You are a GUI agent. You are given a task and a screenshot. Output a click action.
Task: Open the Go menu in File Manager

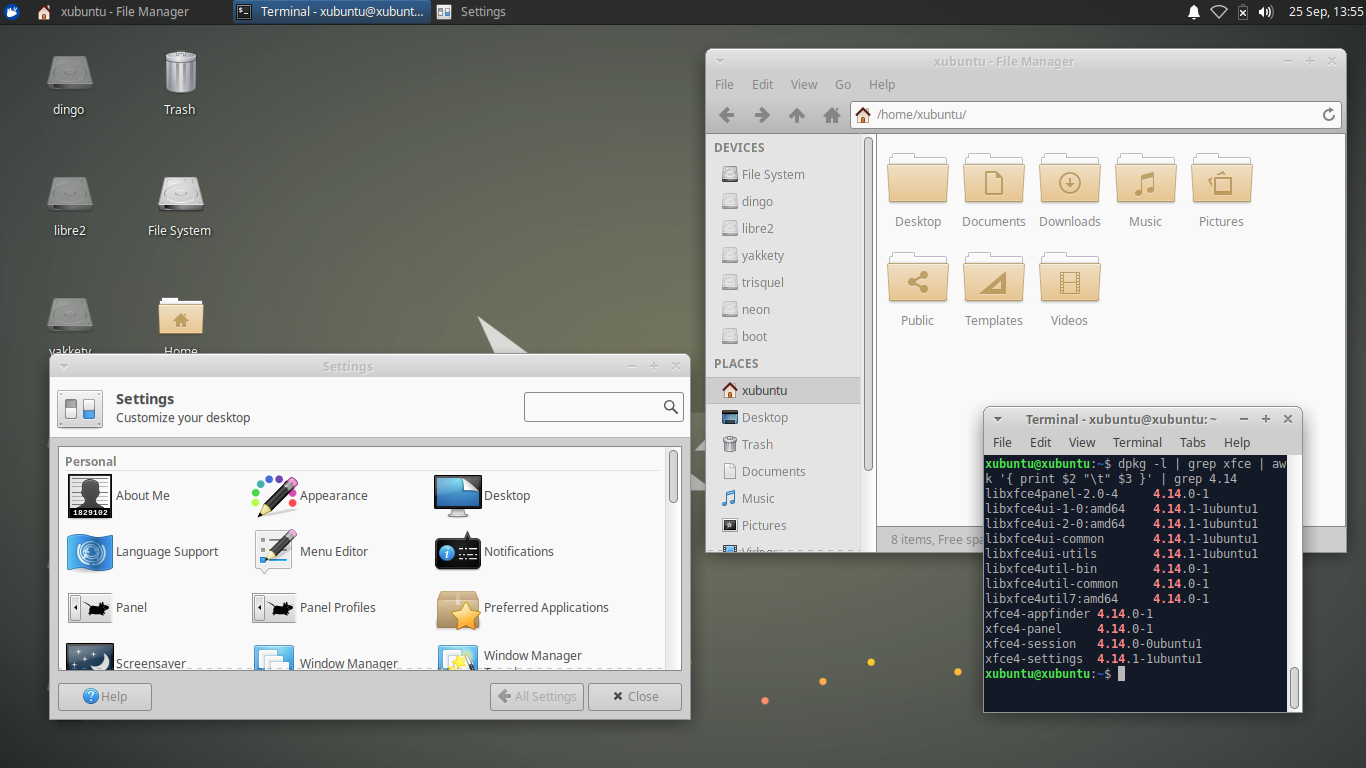pyautogui.click(x=843, y=84)
